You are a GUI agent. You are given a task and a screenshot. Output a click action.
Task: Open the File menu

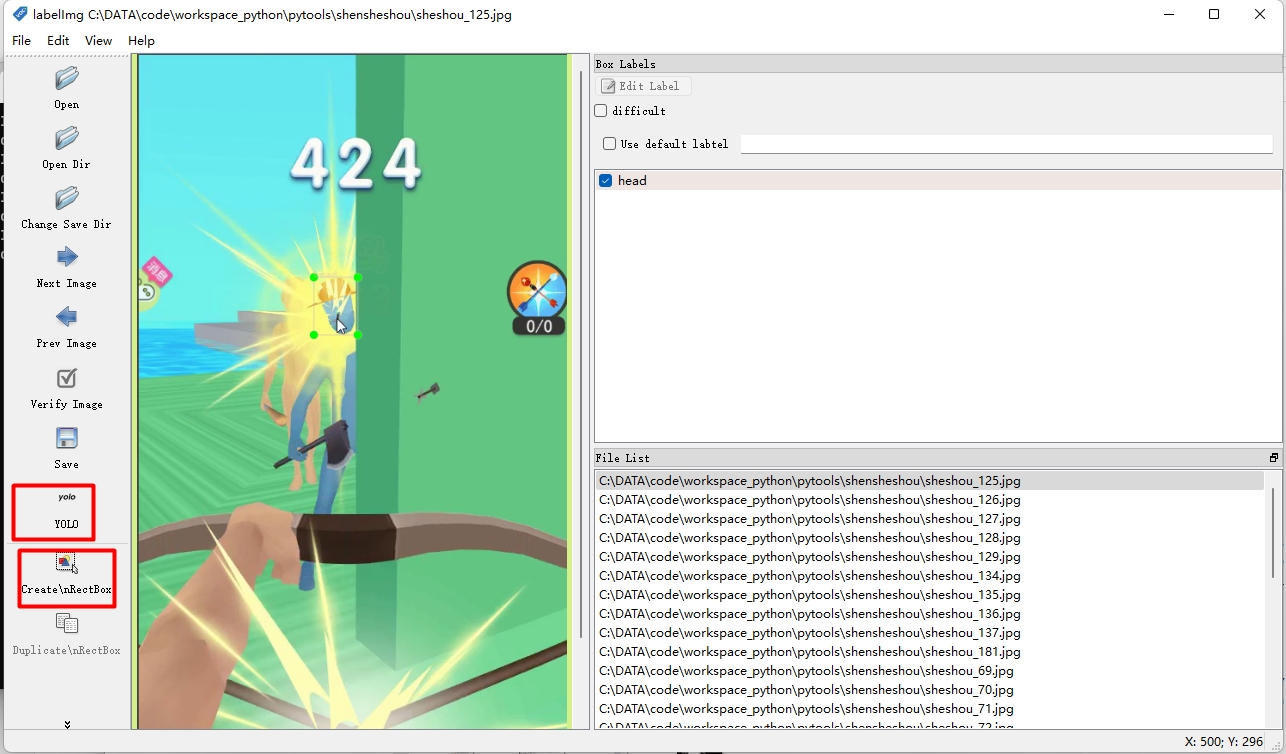point(21,41)
